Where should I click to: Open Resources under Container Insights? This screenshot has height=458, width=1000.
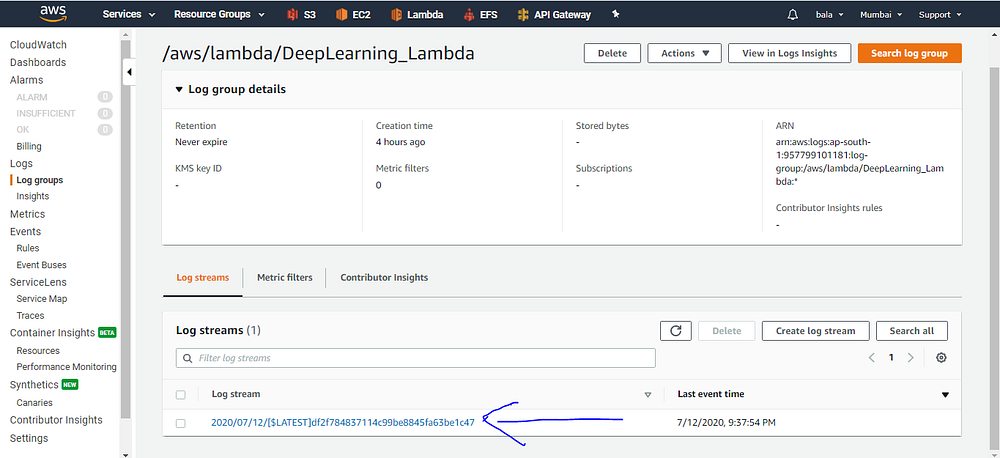coord(38,350)
